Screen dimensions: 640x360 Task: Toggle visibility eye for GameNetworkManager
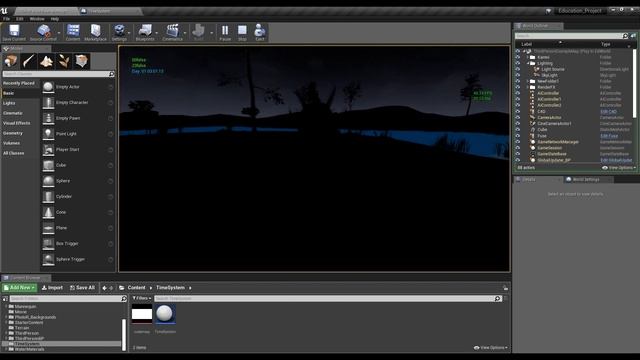point(518,142)
